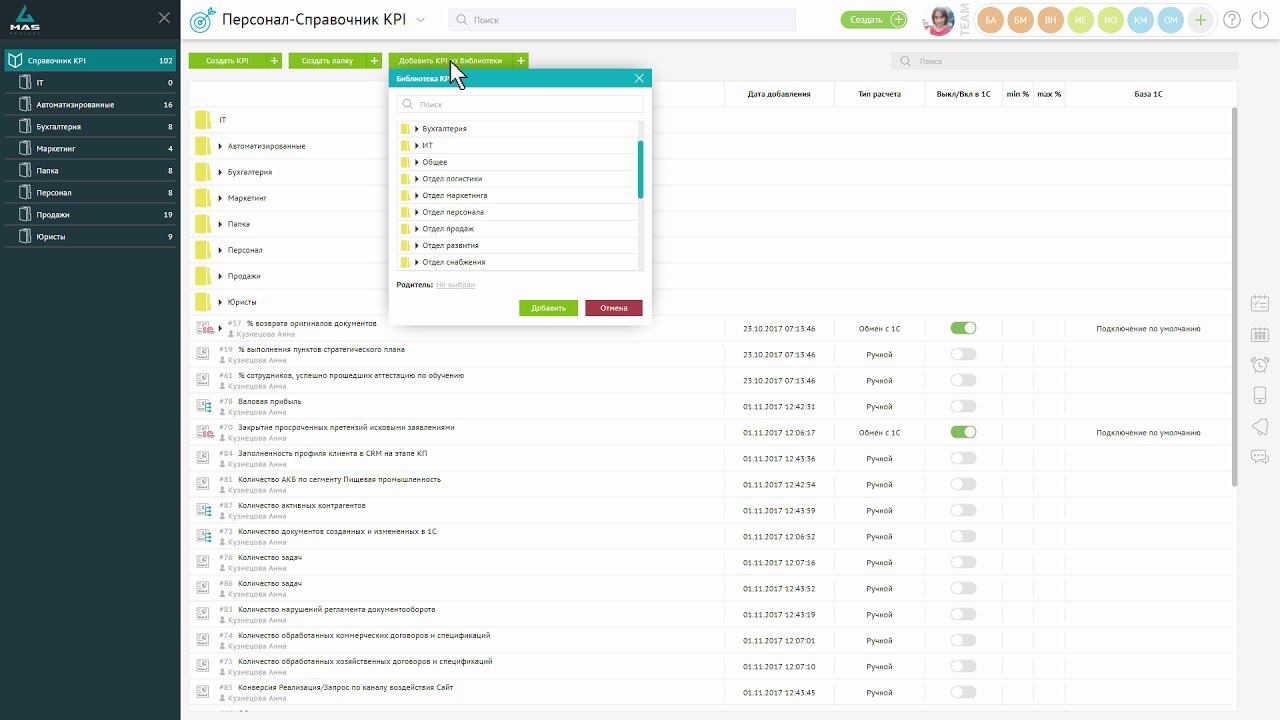Expand Отдел маркетинга in library dialog
Image resolution: width=1280 pixels, height=720 pixels.
pos(417,196)
